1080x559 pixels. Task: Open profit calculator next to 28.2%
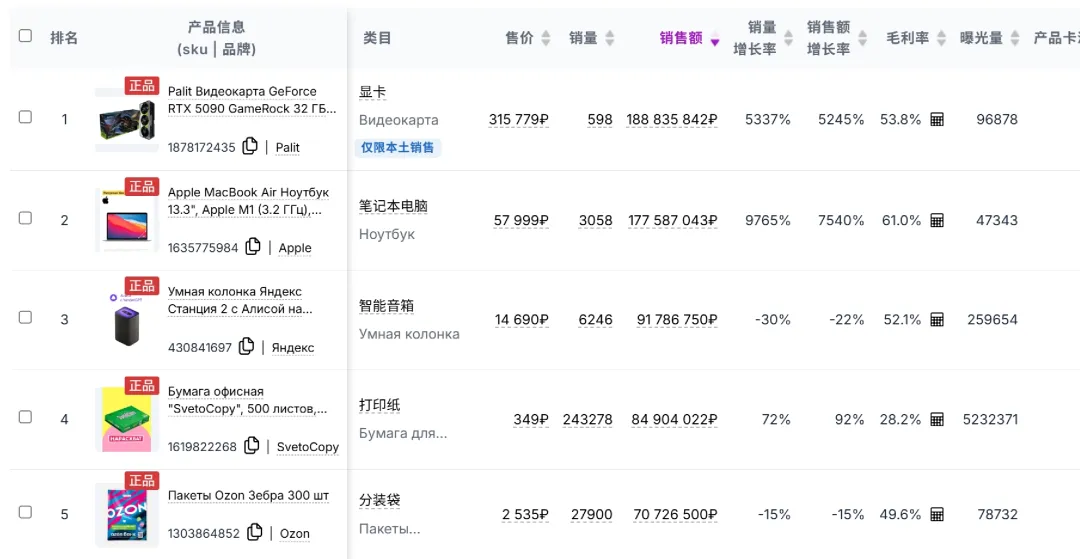(937, 419)
